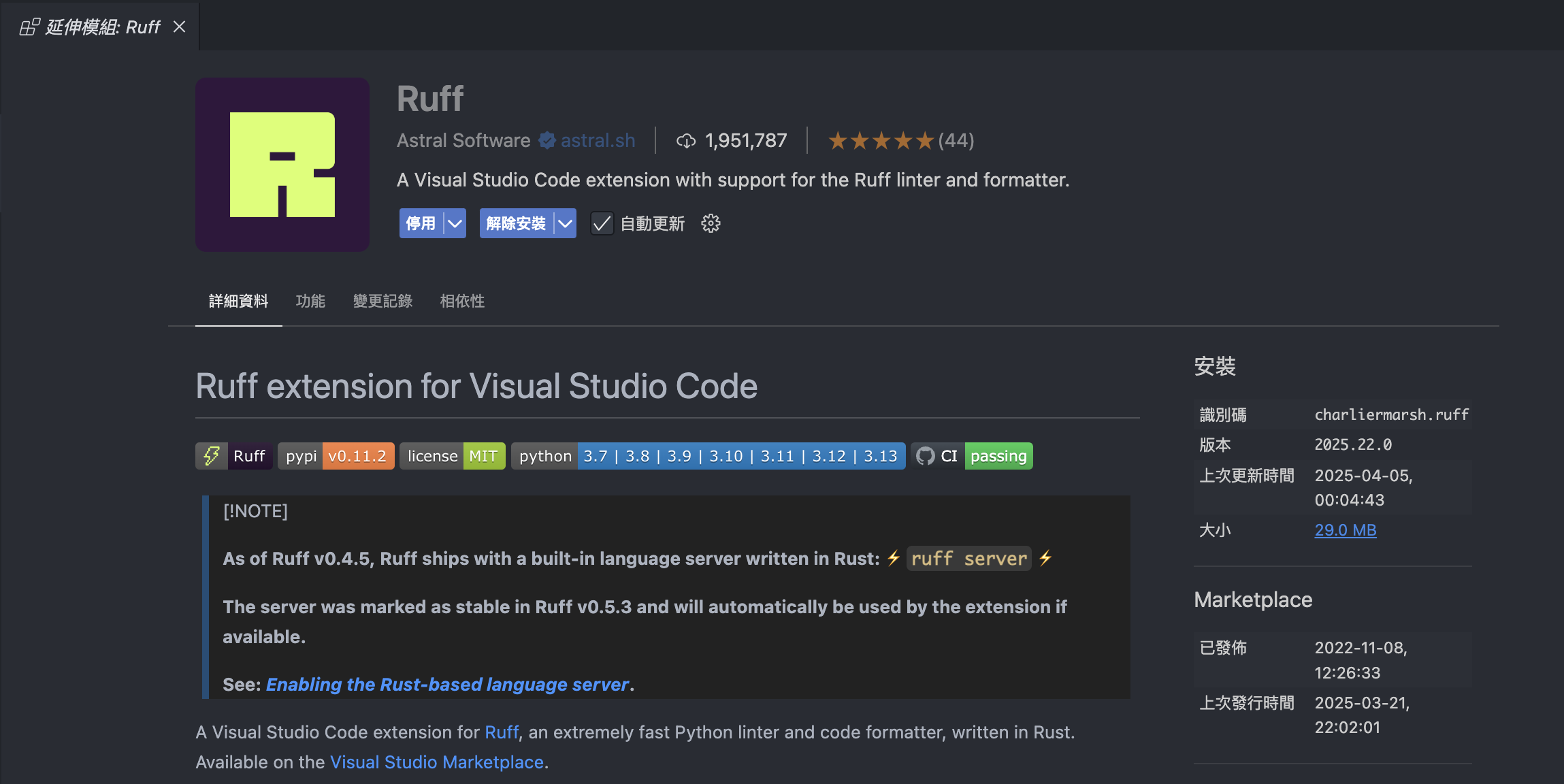Click the python versions badge
The image size is (1564, 784).
pyautogui.click(x=708, y=456)
